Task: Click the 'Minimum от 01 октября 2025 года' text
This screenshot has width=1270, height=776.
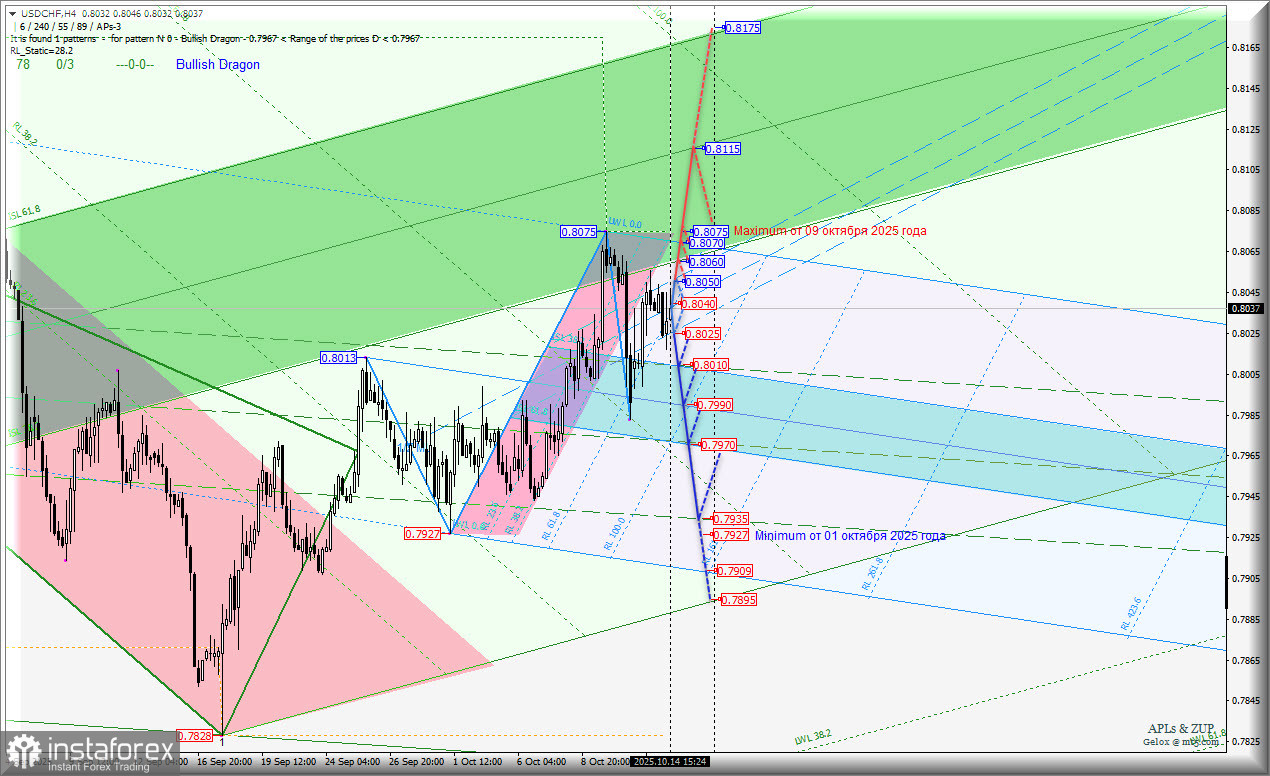Action: click(x=850, y=536)
